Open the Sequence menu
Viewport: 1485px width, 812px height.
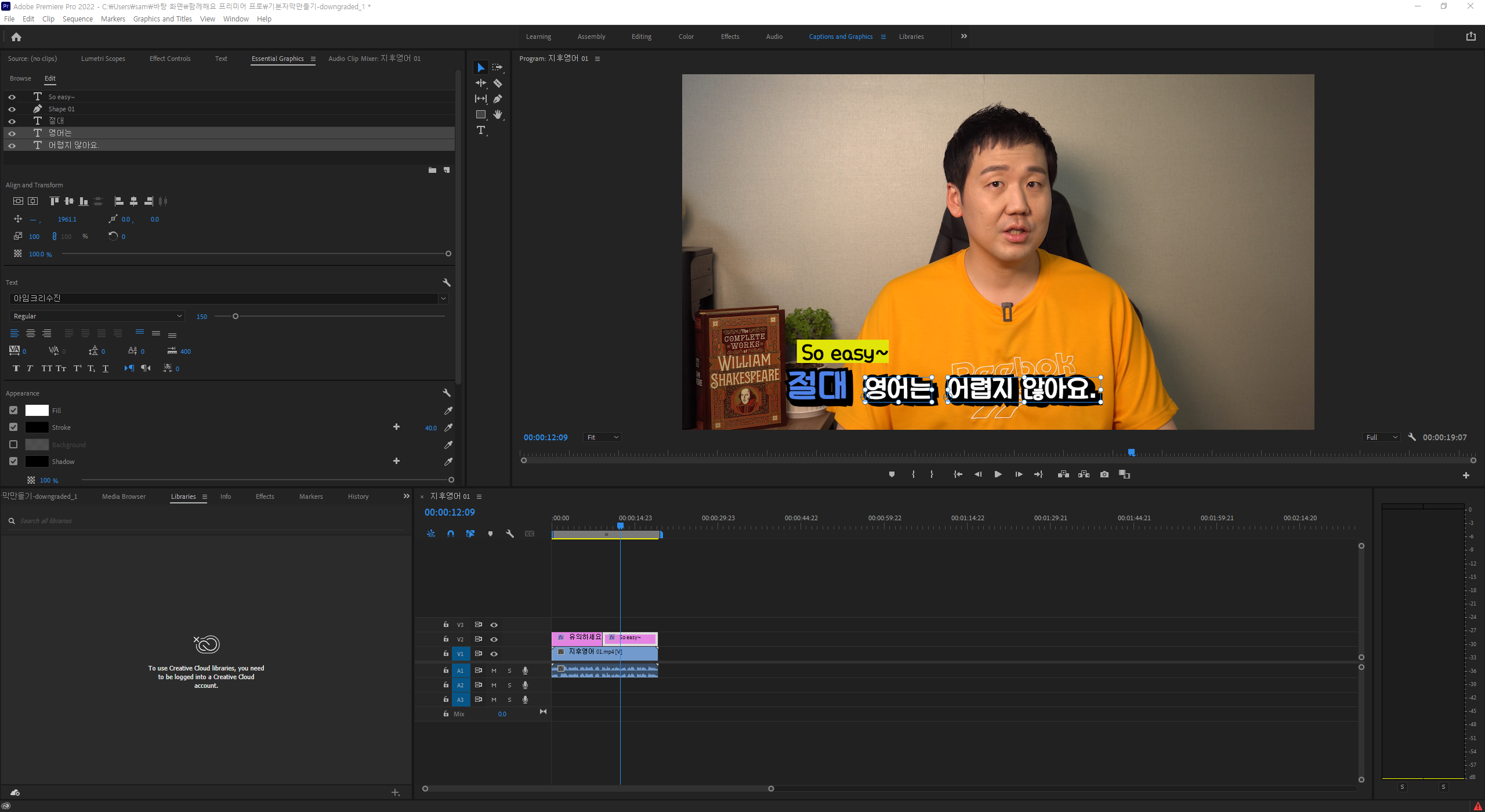coord(78,19)
